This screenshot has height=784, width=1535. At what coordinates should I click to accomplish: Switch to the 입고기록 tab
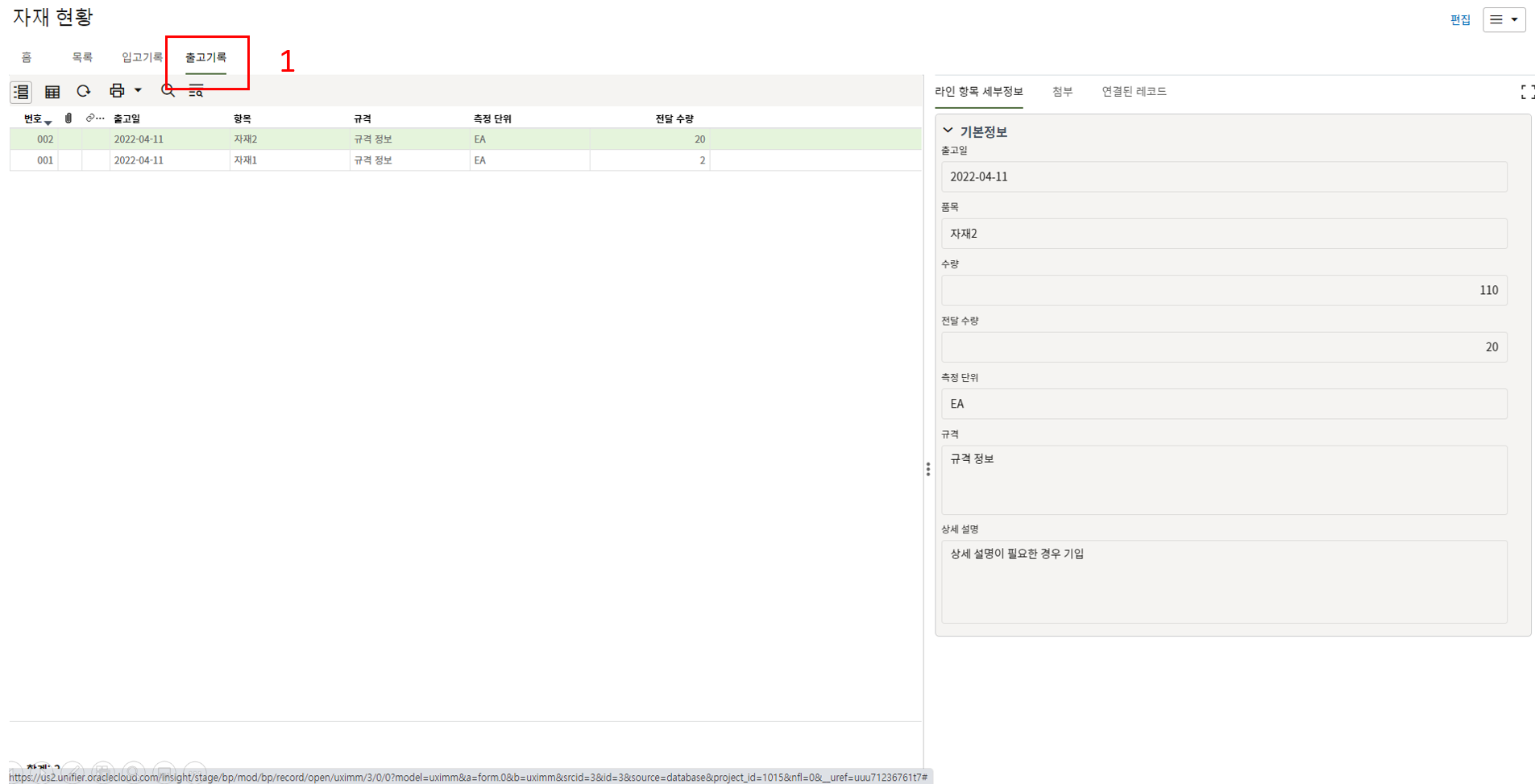point(142,57)
